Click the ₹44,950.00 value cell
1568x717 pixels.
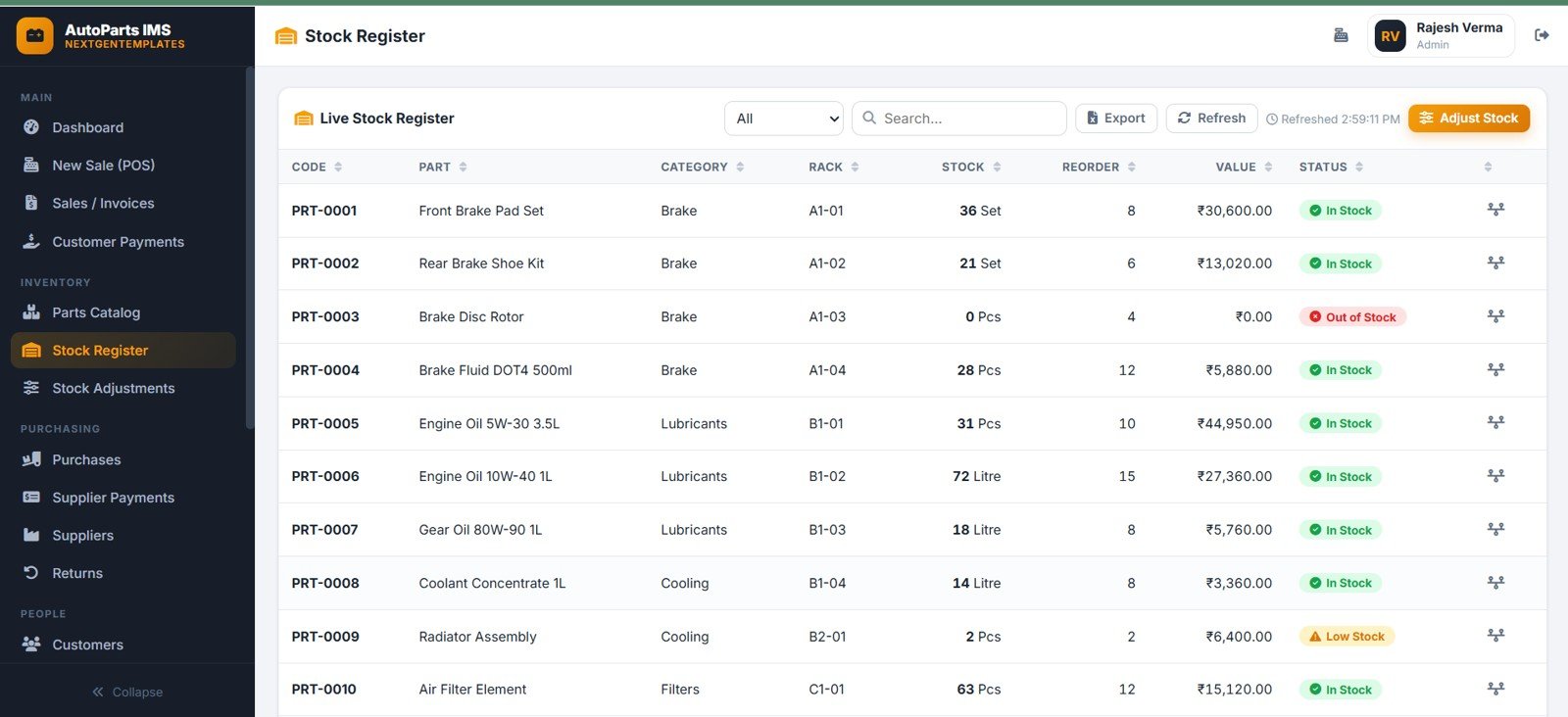[x=1234, y=423]
